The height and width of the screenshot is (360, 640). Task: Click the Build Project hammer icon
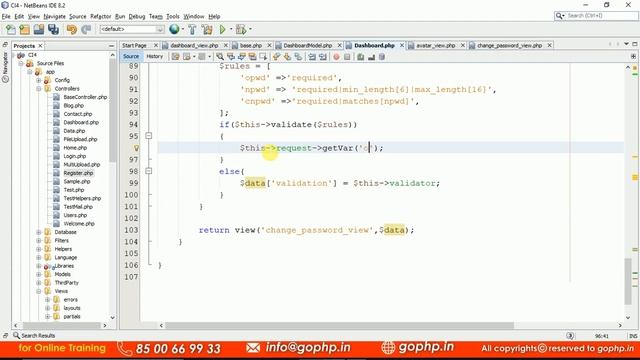pyautogui.click(x=192, y=29)
